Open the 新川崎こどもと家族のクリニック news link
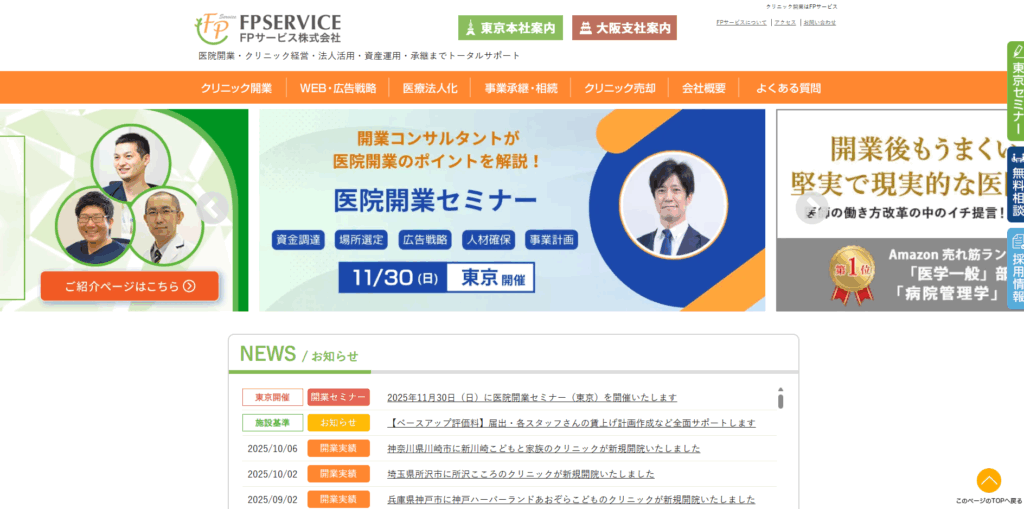 pyautogui.click(x=544, y=448)
